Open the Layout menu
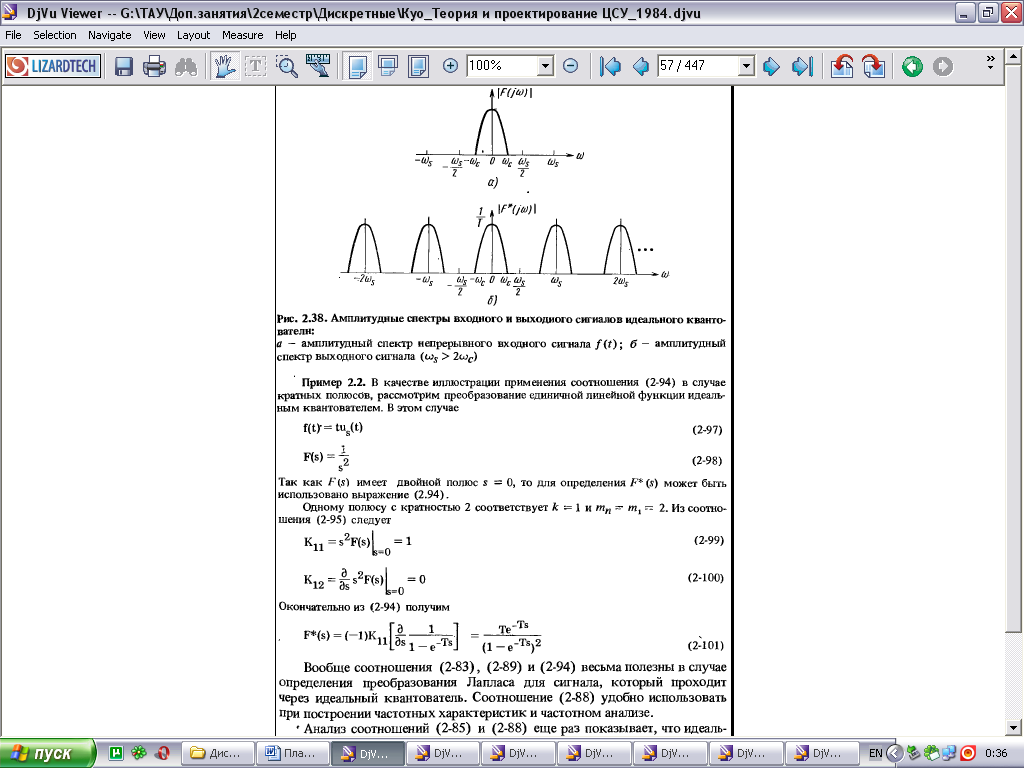The width and height of the screenshot is (1024, 768). coord(193,35)
